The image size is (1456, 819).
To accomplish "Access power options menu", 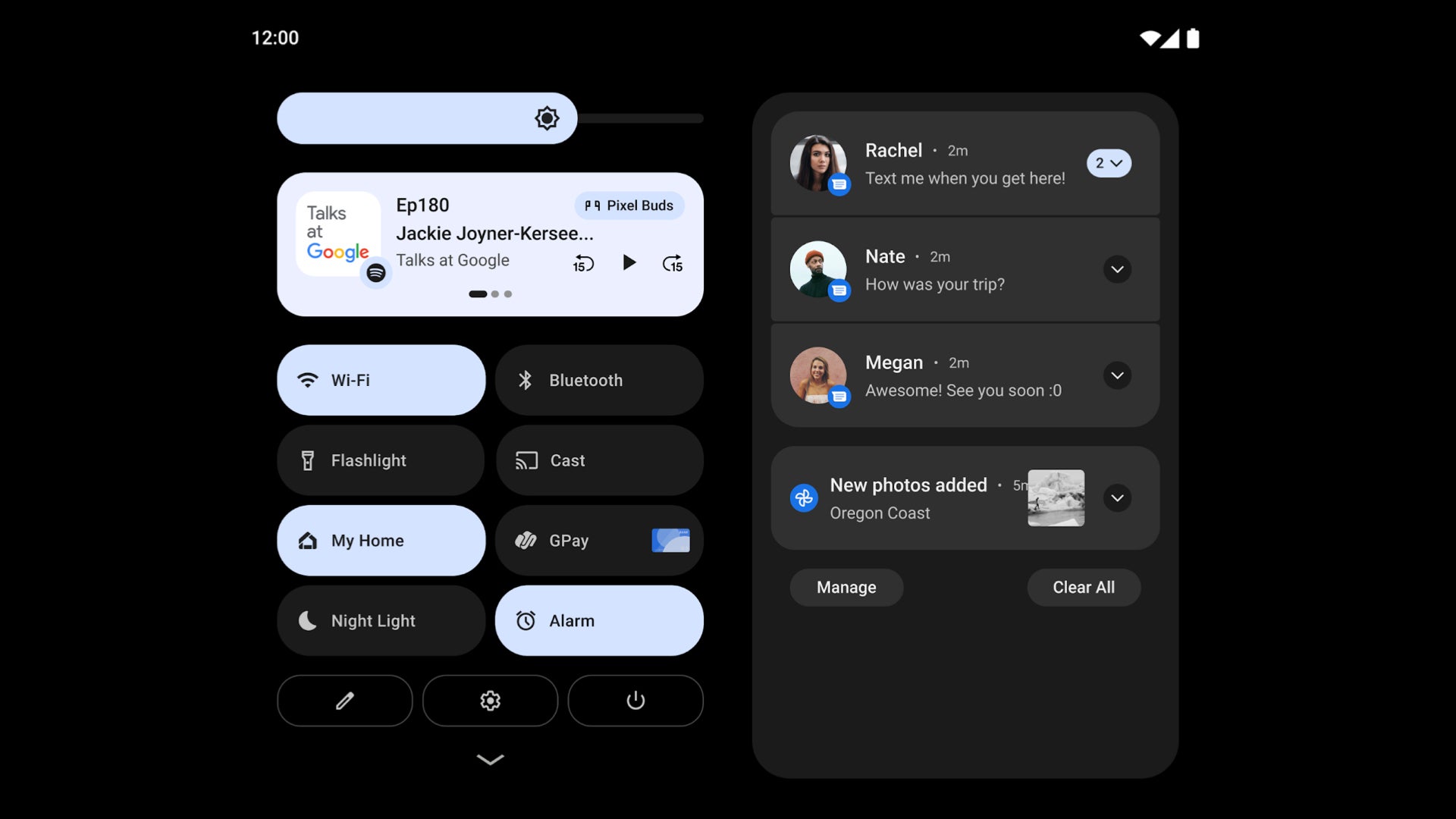I will point(635,700).
